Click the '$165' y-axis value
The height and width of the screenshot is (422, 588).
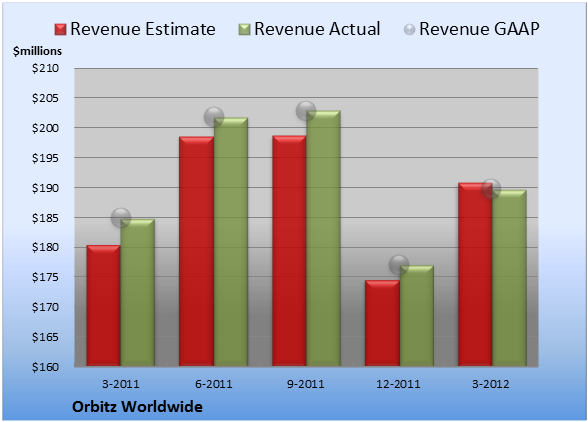pos(45,337)
